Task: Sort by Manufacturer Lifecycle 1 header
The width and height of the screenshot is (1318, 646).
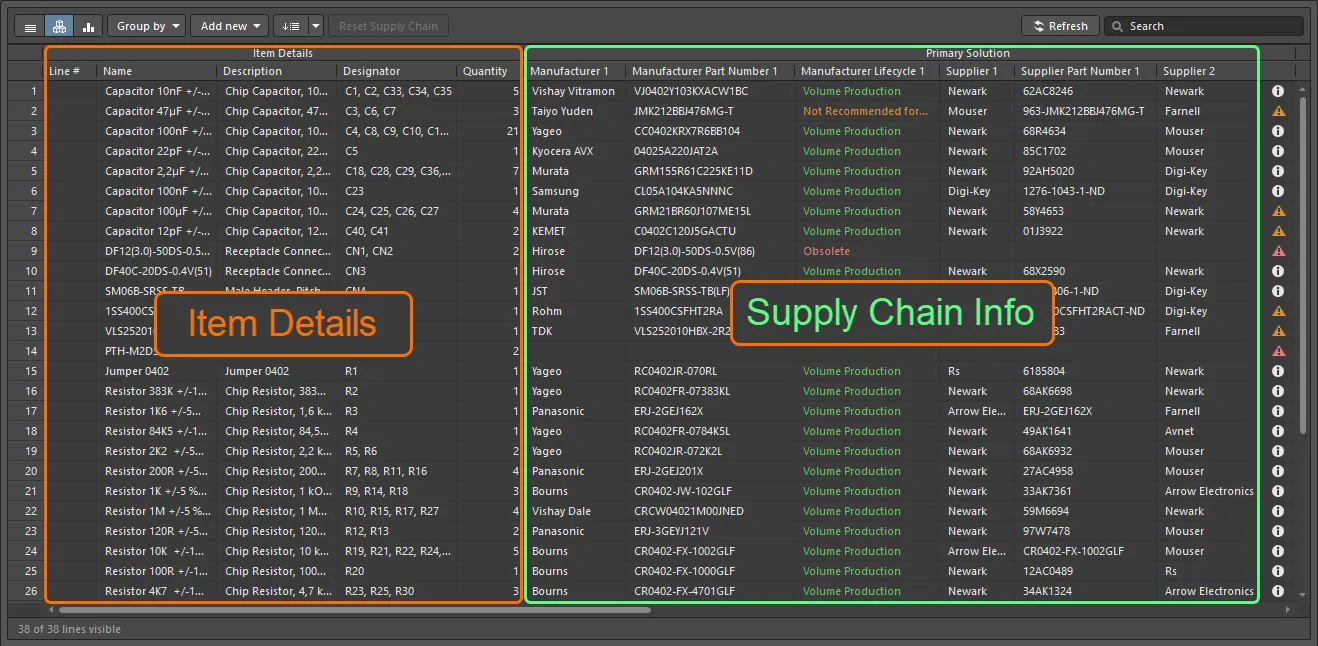Action: tap(867, 71)
